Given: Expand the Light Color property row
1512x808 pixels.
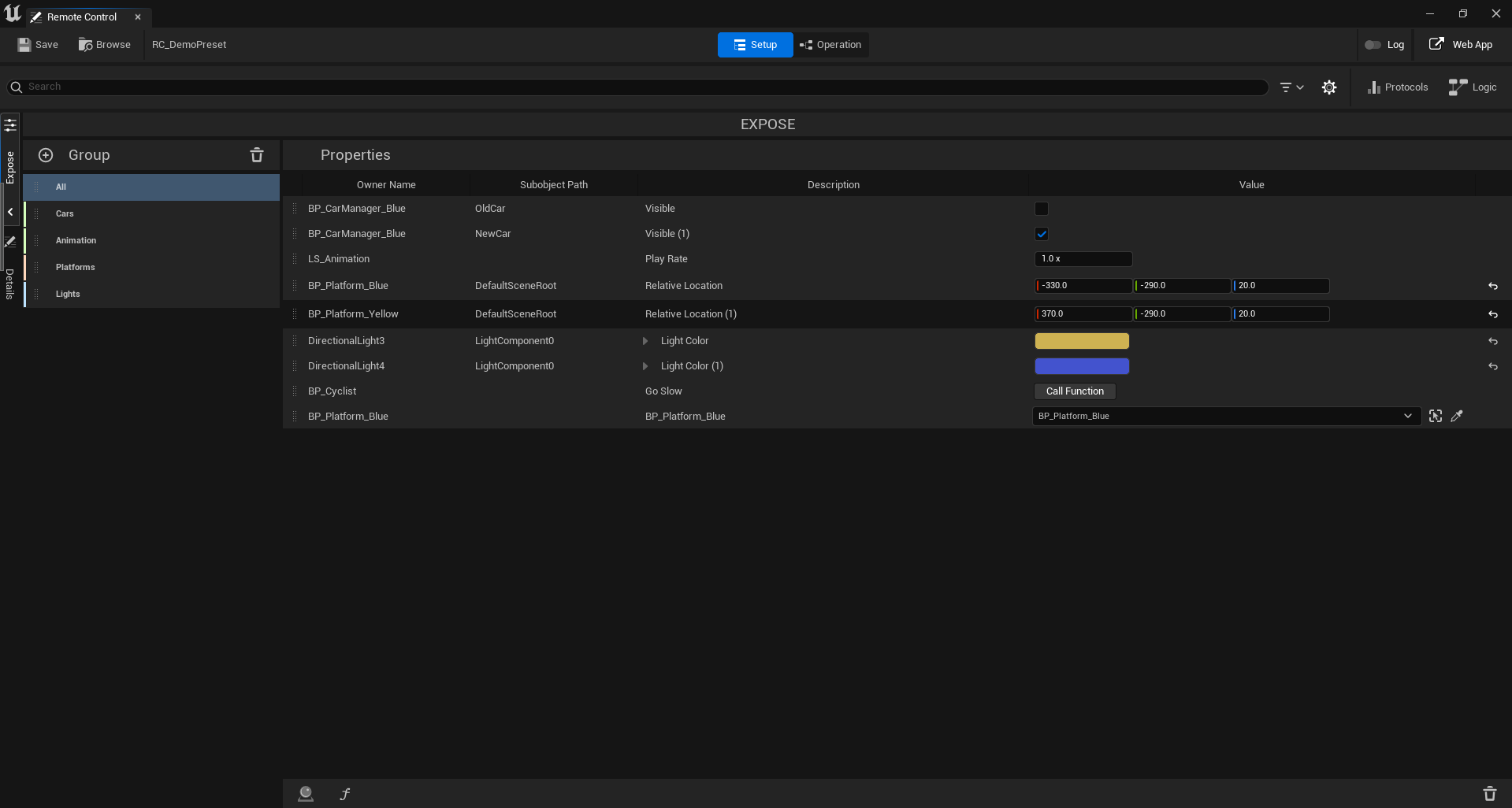Looking at the screenshot, I should pos(645,341).
